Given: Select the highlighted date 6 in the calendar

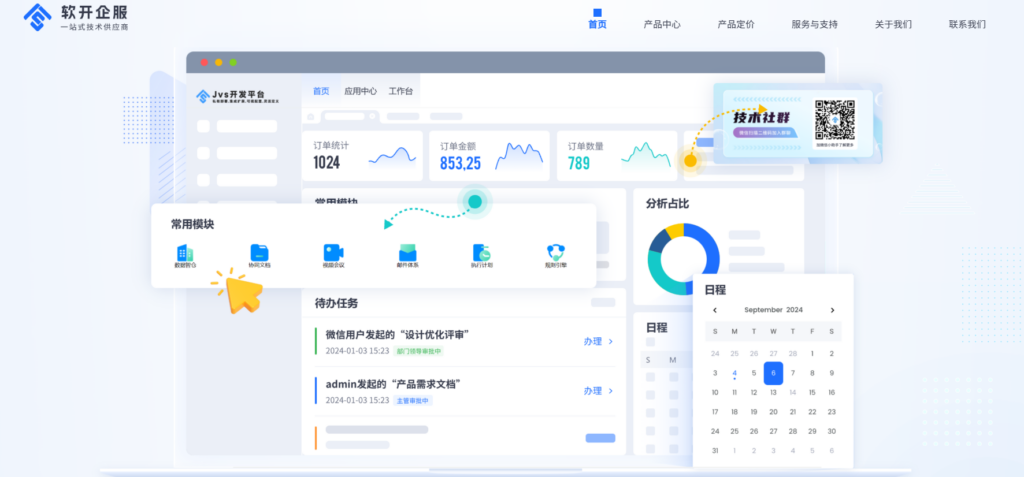Looking at the screenshot, I should pos(773,373).
